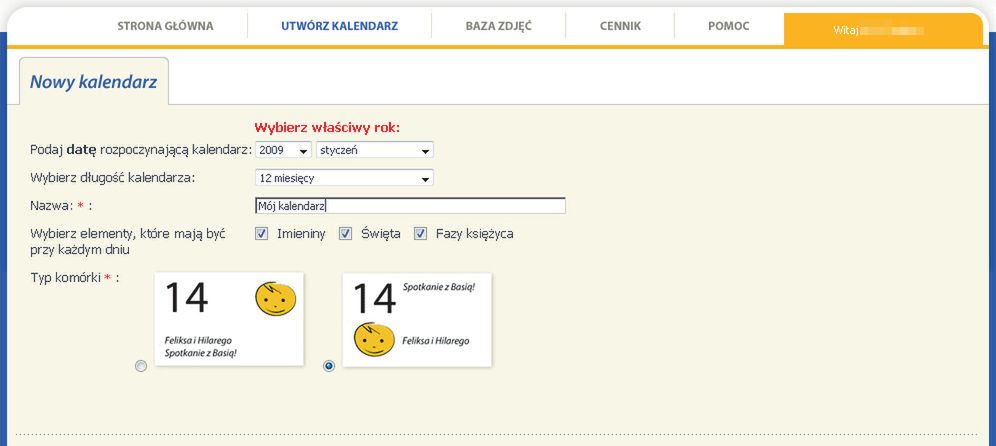
Task: Click the Imieniny label text
Action: click(301, 234)
